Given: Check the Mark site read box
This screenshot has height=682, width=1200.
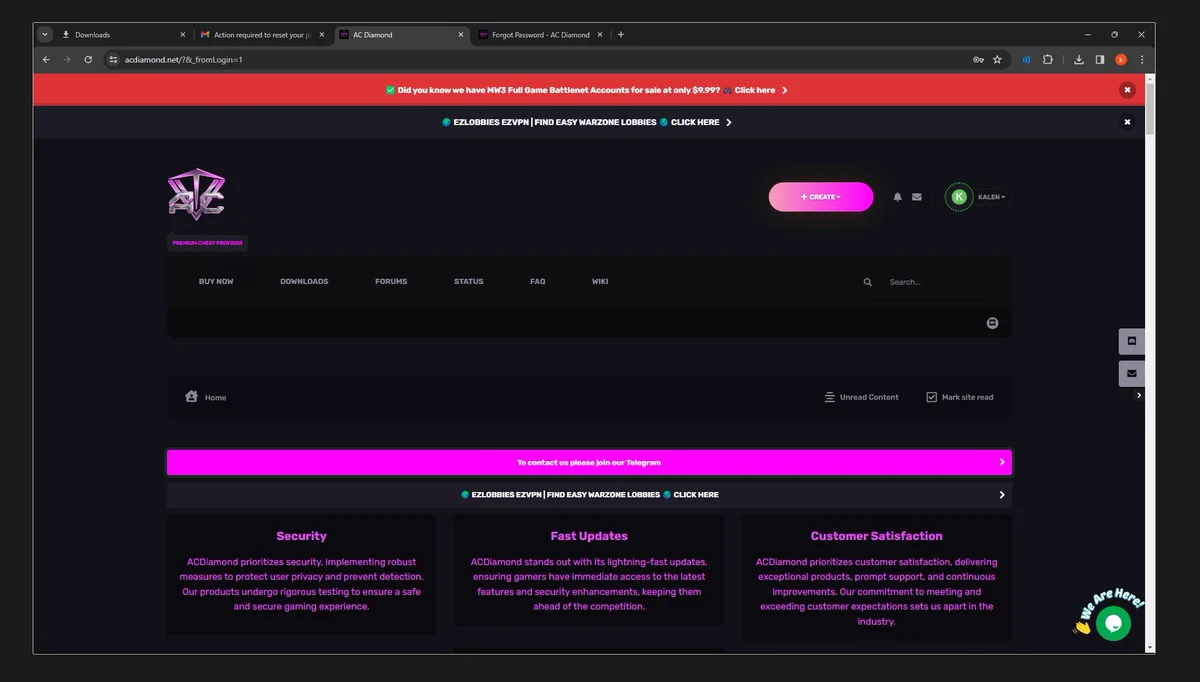Looking at the screenshot, I should click(x=931, y=397).
